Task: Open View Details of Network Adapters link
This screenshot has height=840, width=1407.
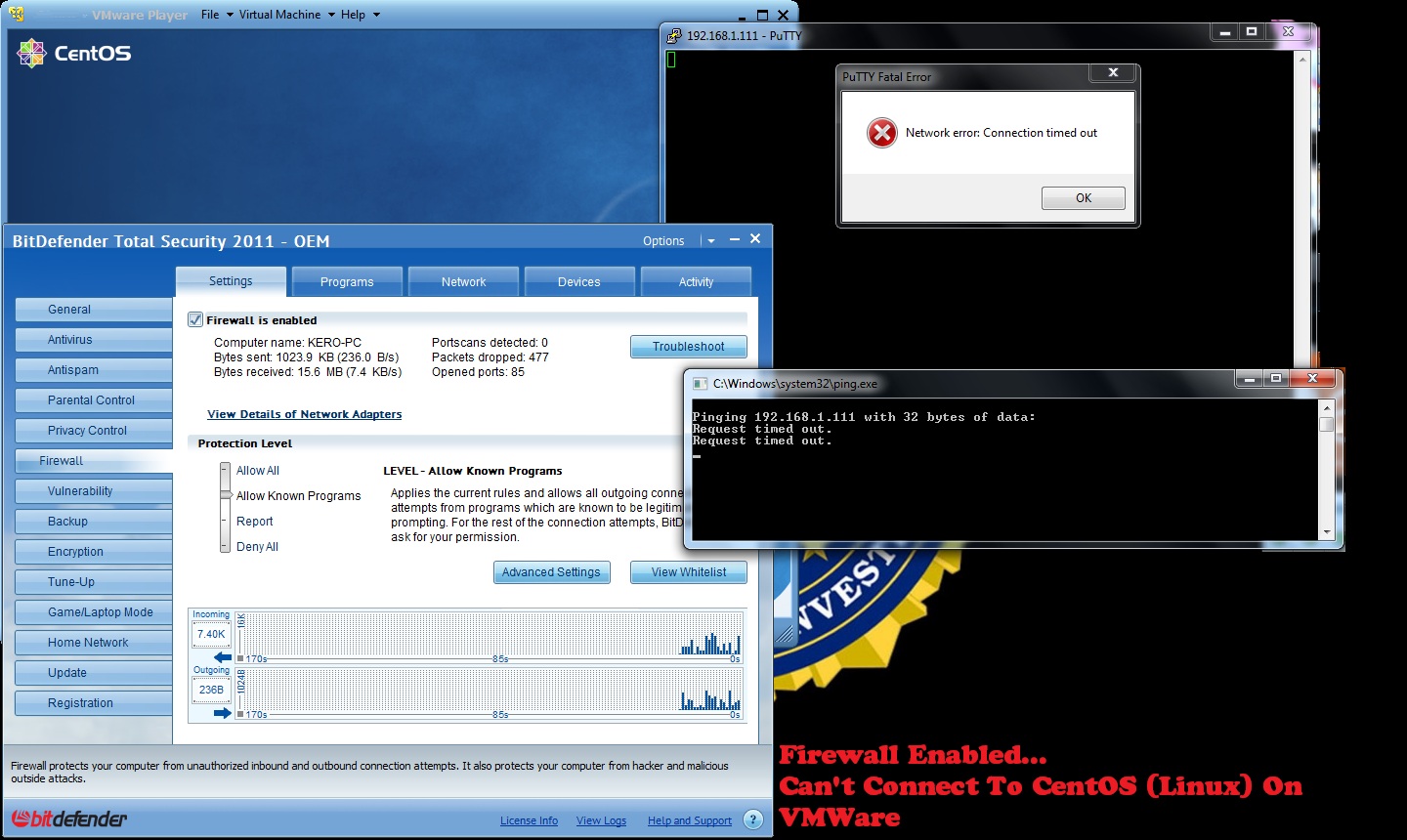Action: tap(304, 414)
